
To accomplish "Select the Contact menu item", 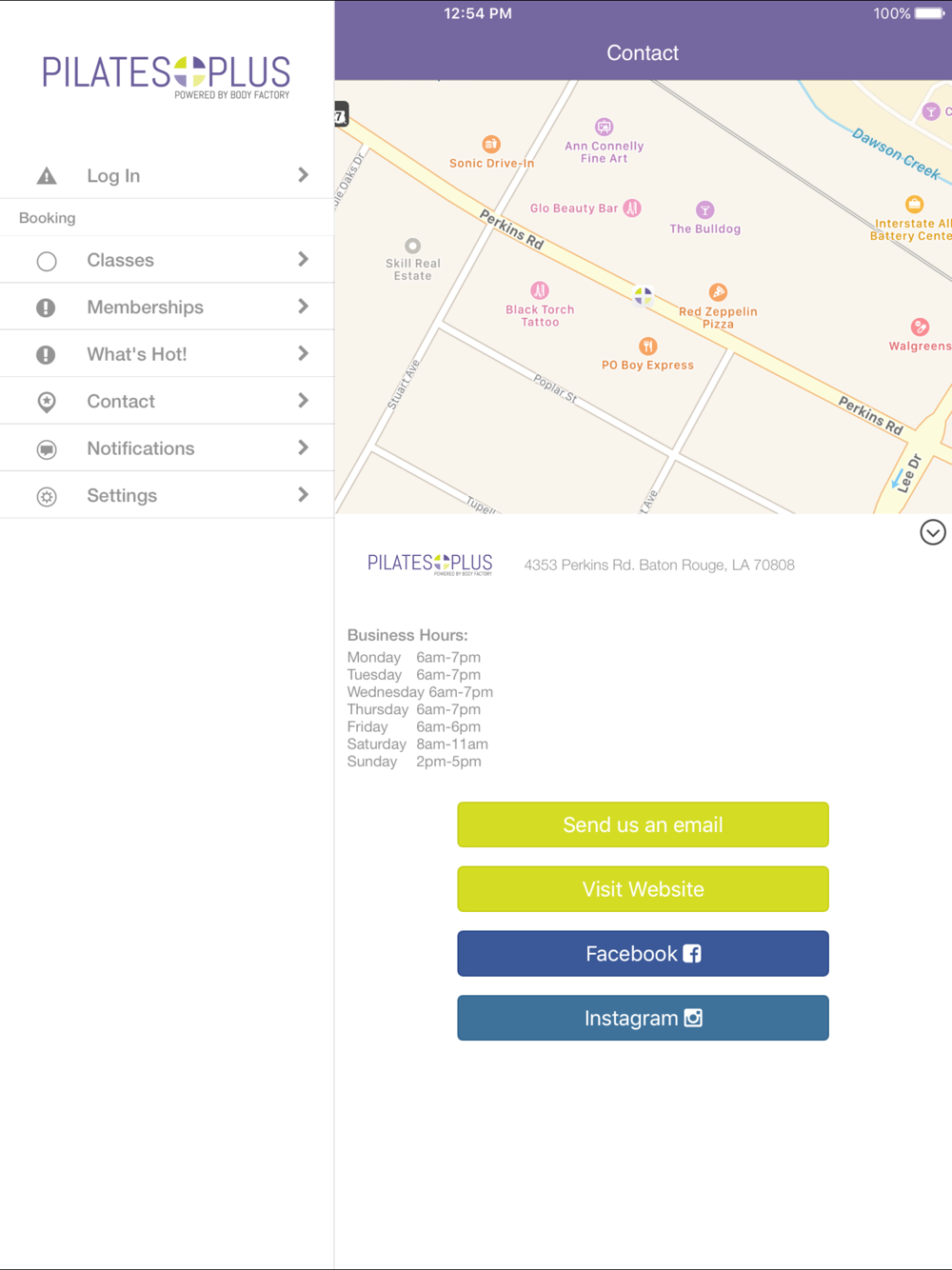I will click(x=167, y=402).
